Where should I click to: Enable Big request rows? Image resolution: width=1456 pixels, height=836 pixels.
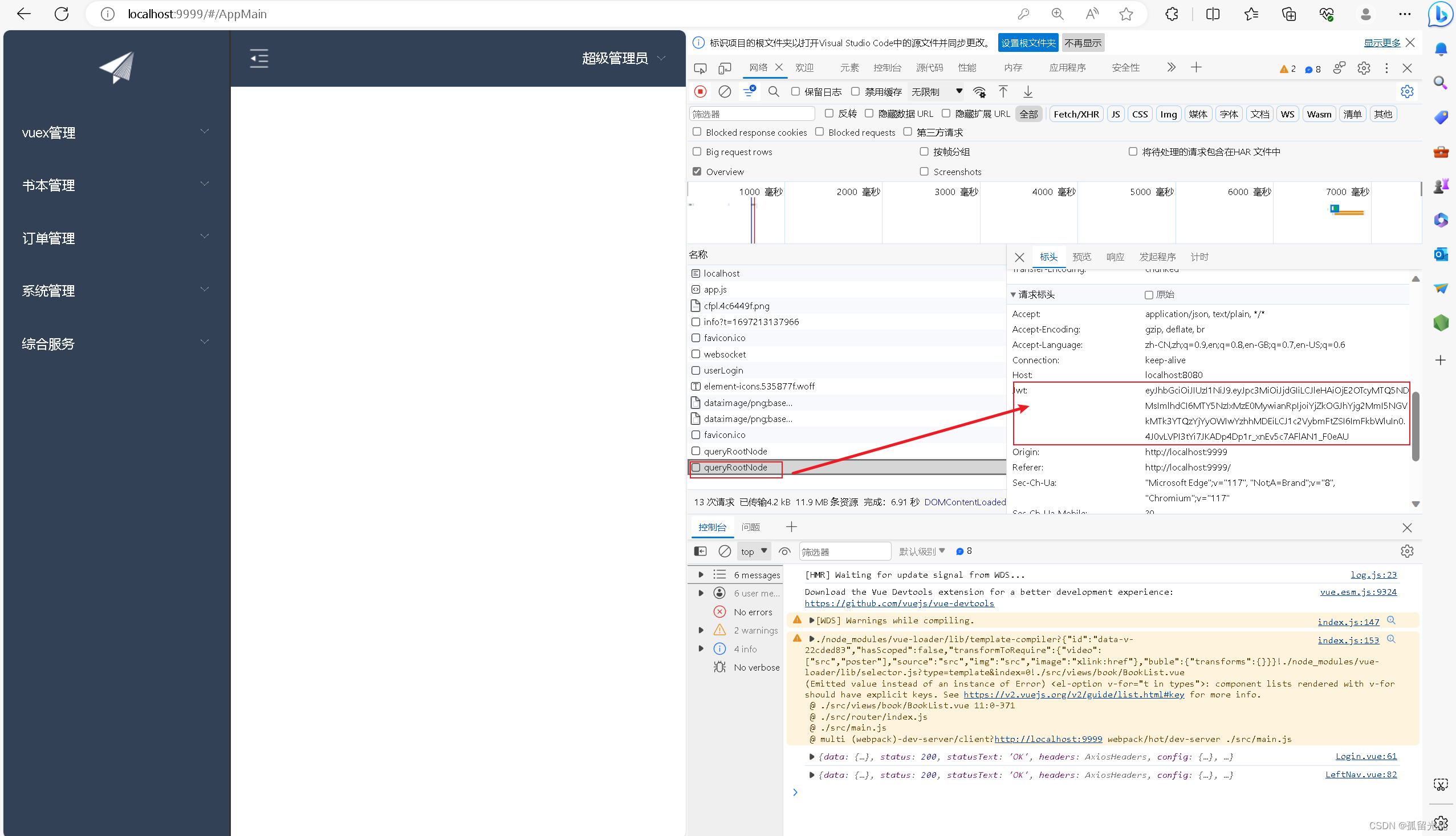tap(697, 151)
